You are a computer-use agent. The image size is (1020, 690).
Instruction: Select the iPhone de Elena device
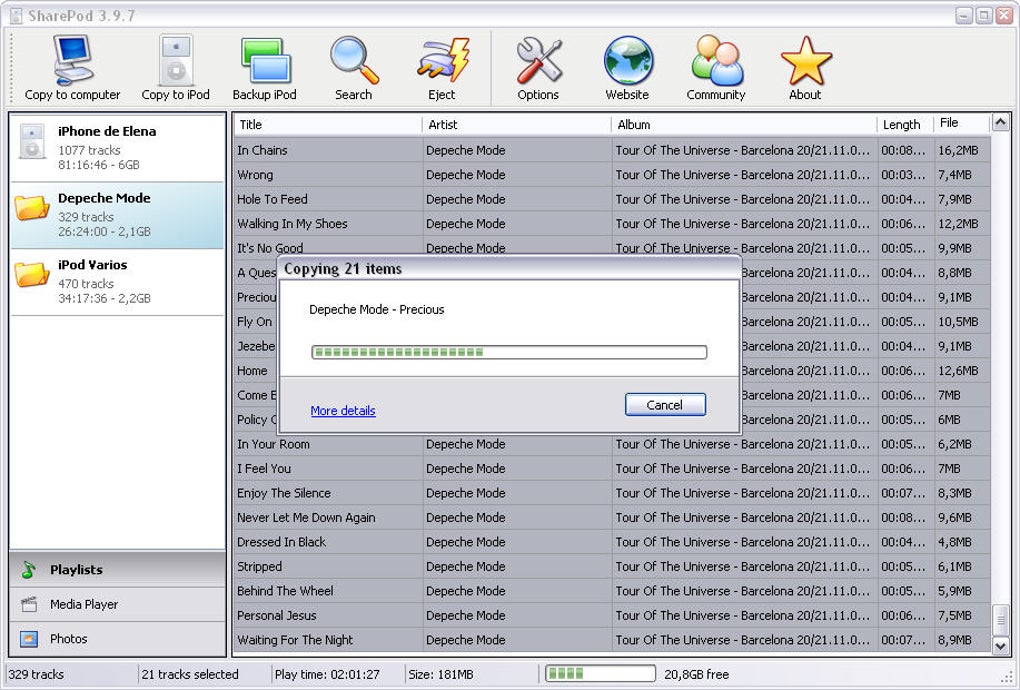118,148
